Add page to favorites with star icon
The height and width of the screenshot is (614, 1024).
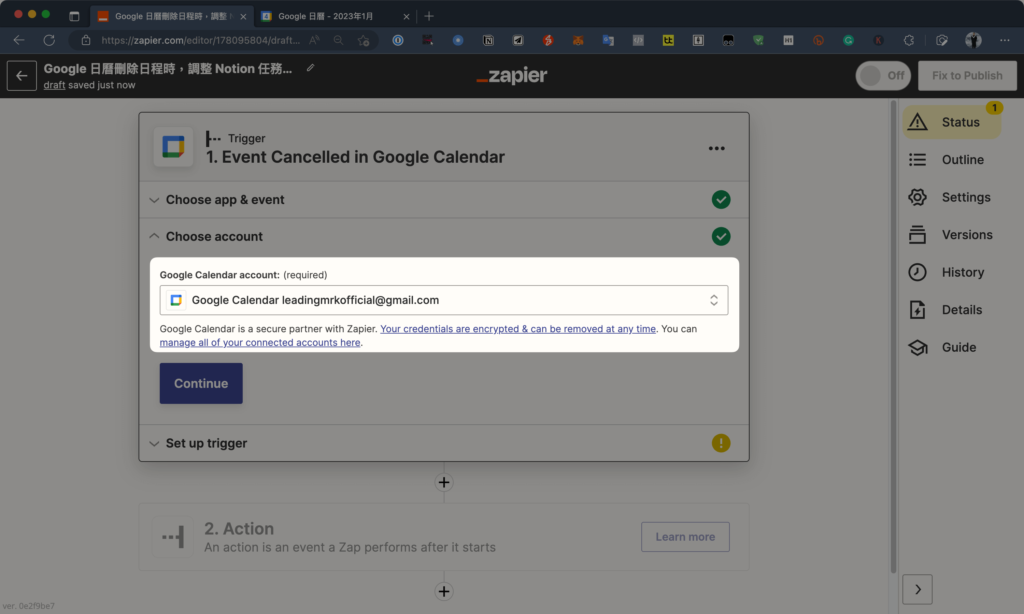364,40
